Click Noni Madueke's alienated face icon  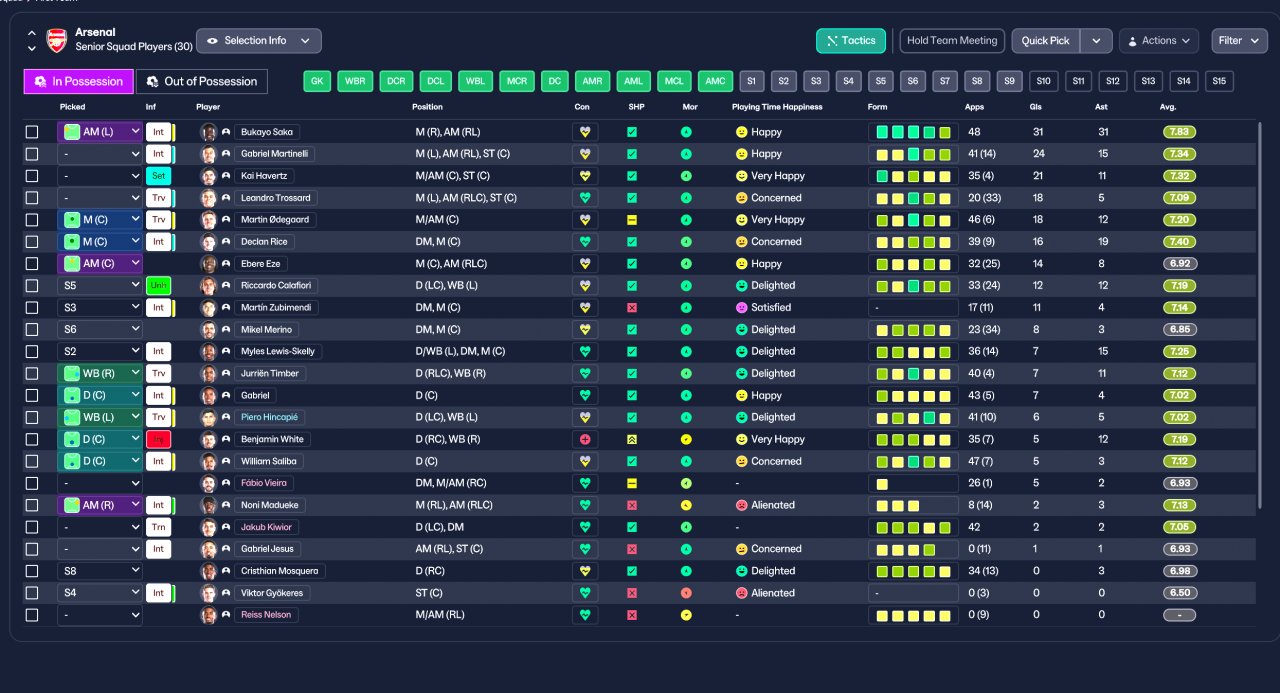pyautogui.click(x=742, y=505)
